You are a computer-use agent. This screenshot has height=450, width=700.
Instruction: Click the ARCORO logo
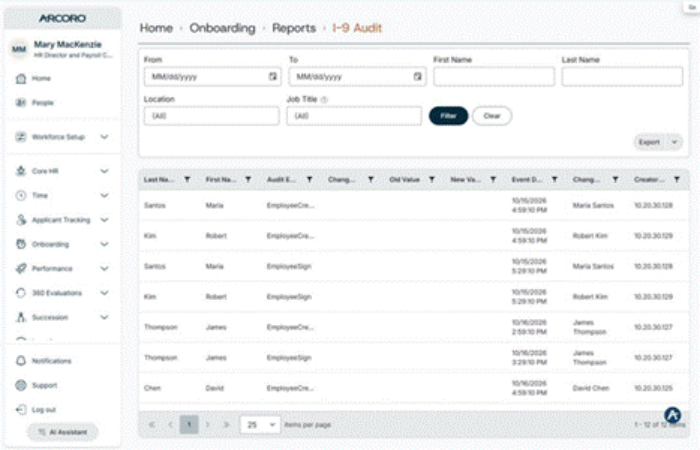[x=62, y=18]
